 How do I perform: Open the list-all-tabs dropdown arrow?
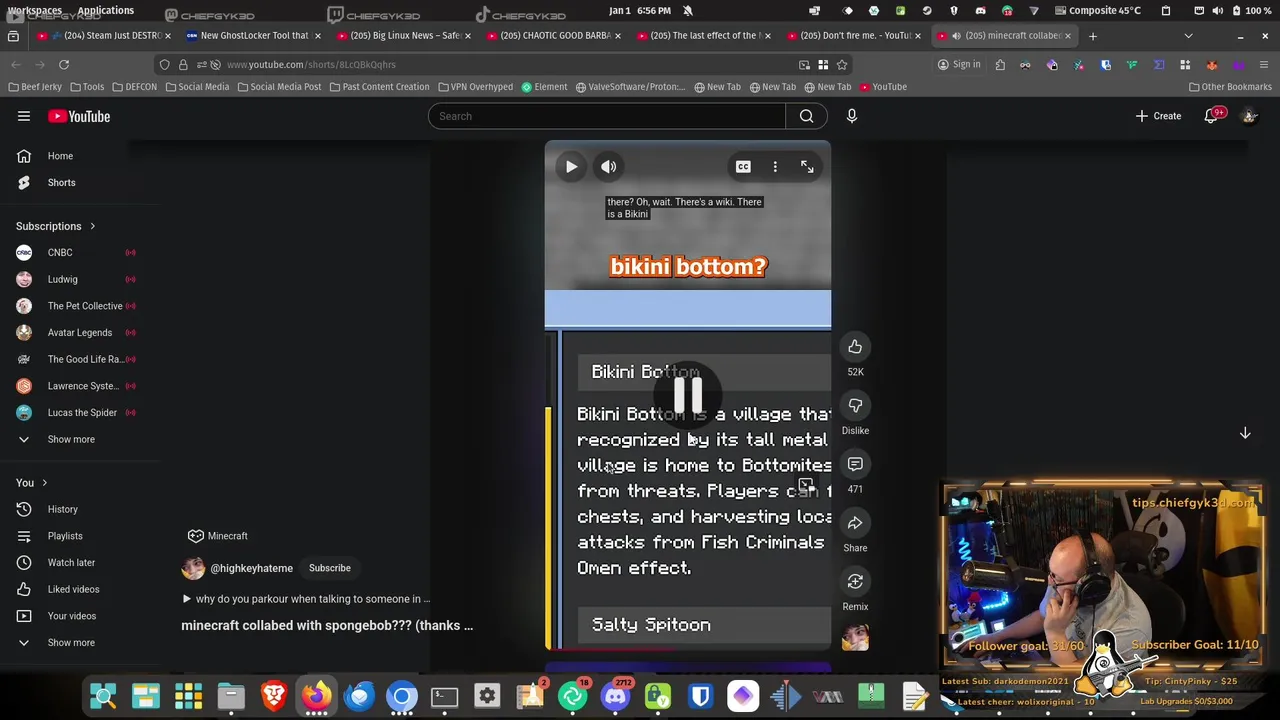tap(1188, 36)
